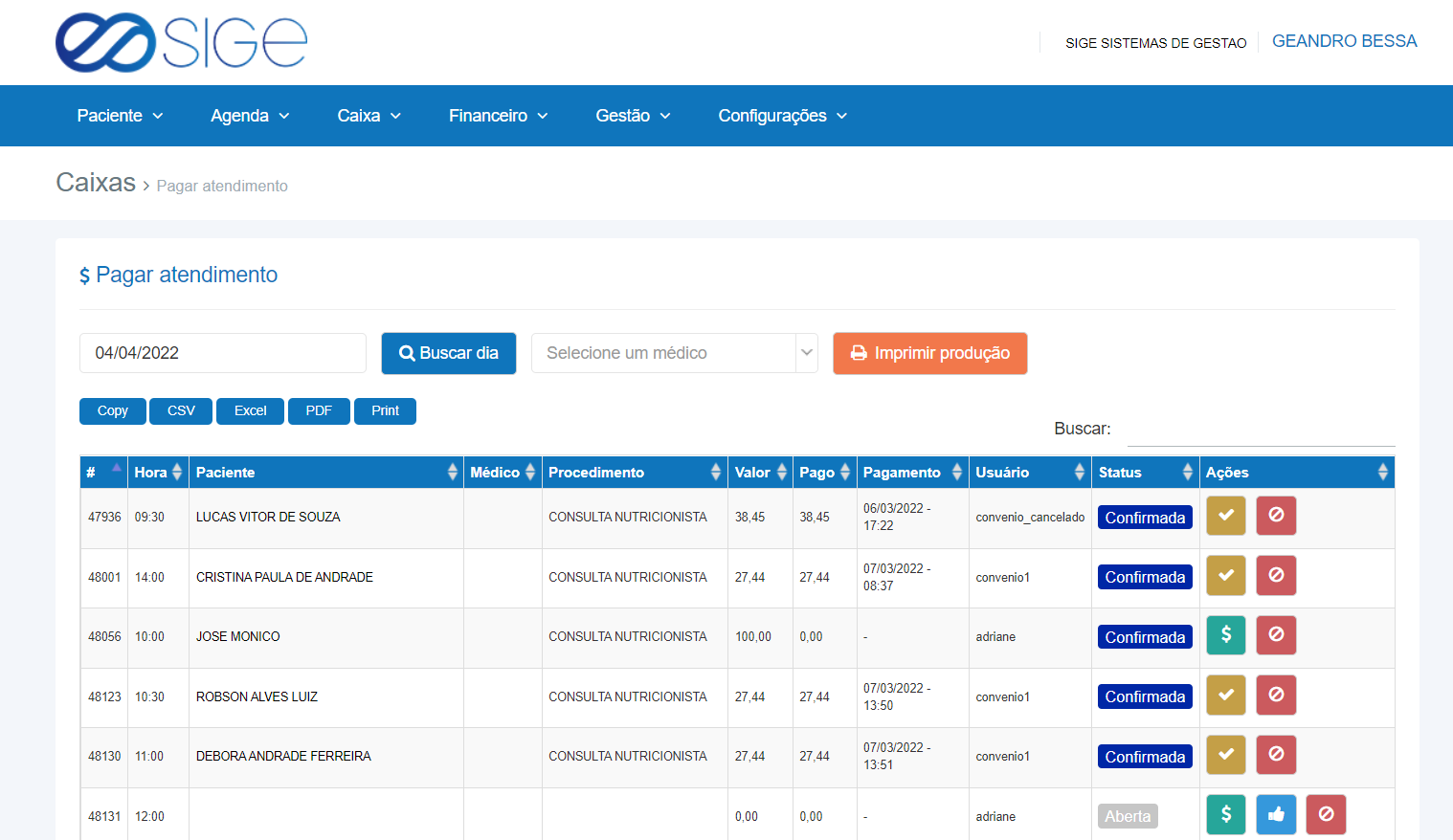The height and width of the screenshot is (840, 1453).
Task: Cancel appointment 48131
Action: pyautogui.click(x=1326, y=814)
